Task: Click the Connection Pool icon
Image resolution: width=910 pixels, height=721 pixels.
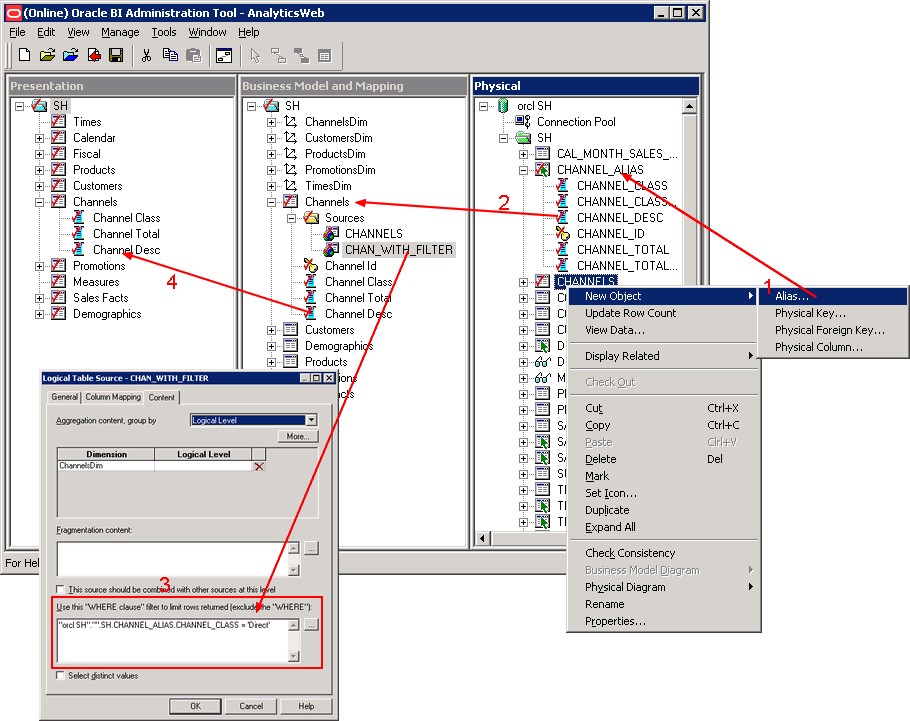Action: [x=523, y=121]
